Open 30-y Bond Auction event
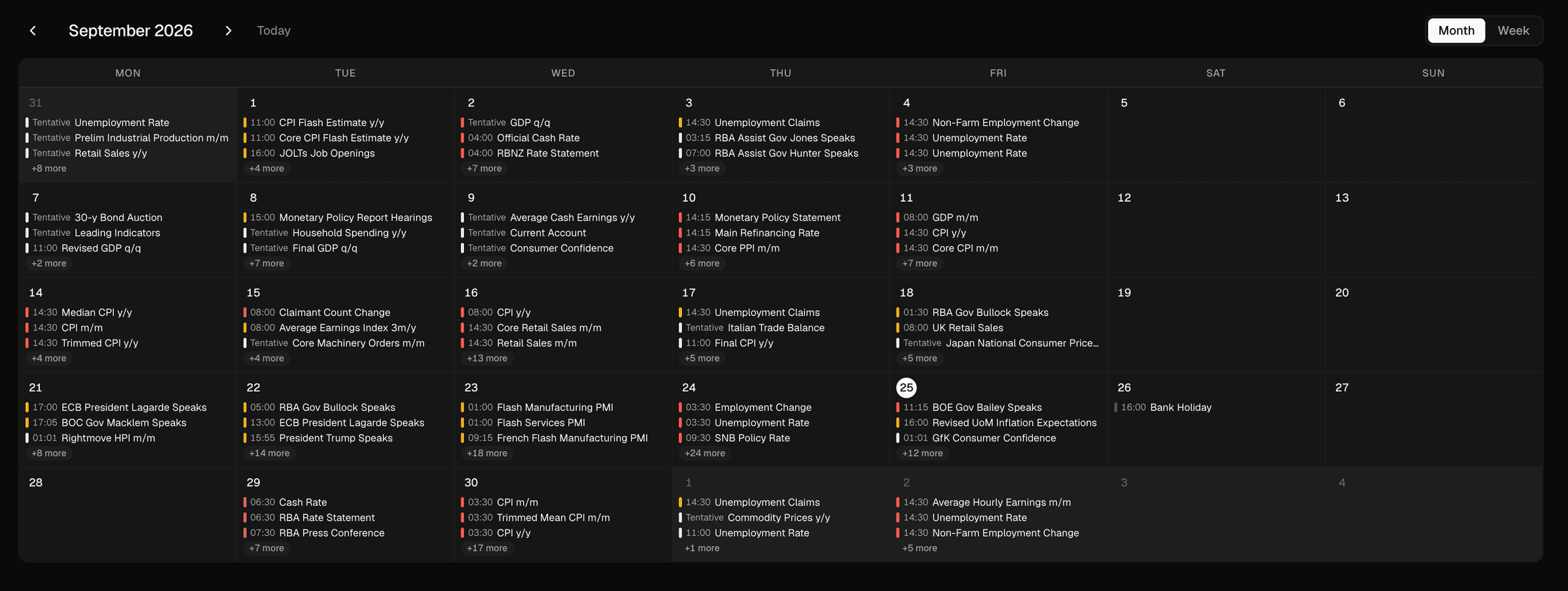 [x=127, y=217]
